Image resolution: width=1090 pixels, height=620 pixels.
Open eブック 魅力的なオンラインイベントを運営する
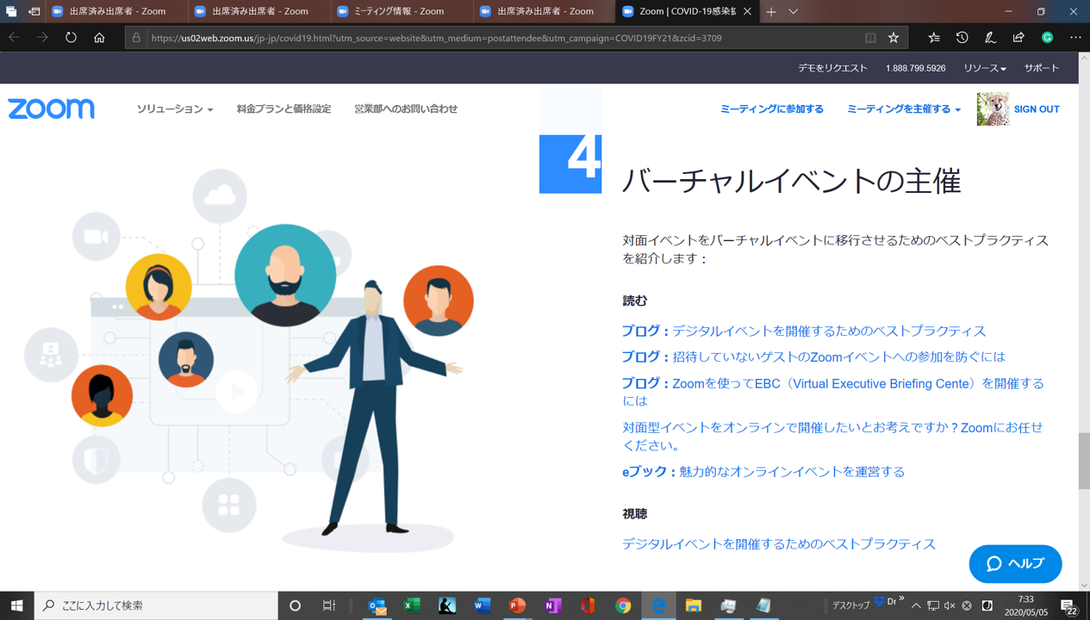click(x=763, y=472)
